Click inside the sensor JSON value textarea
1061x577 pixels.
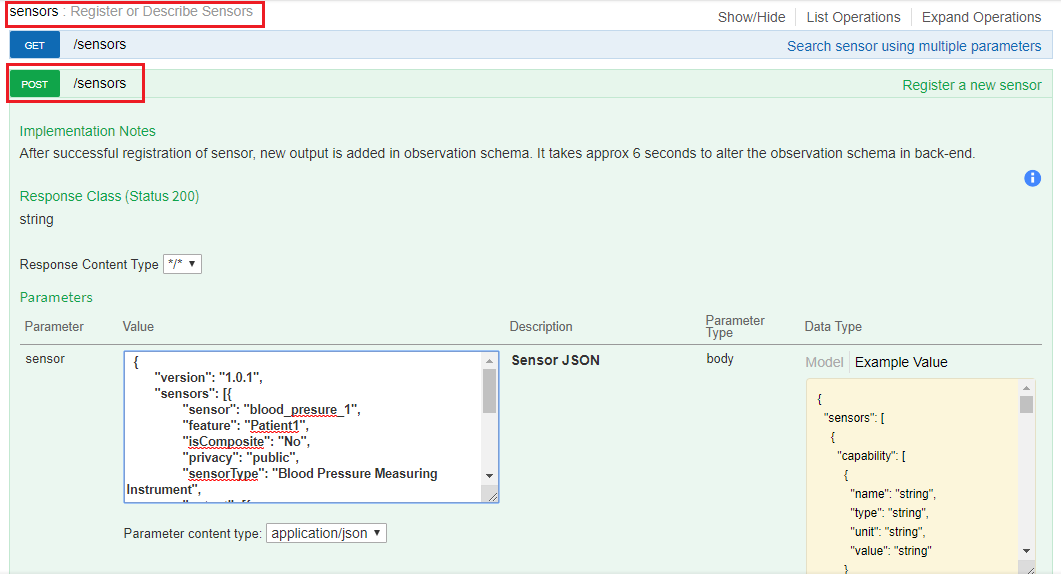pos(304,427)
